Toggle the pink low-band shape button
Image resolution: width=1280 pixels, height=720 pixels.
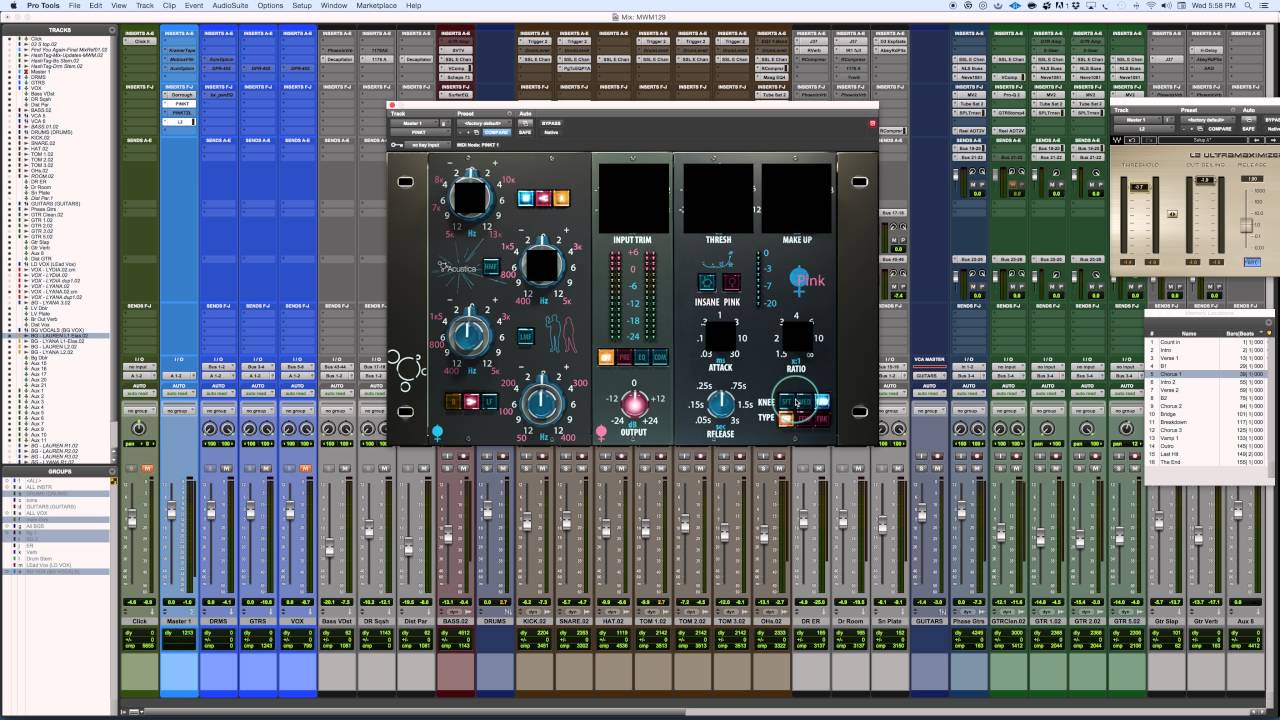pos(471,401)
